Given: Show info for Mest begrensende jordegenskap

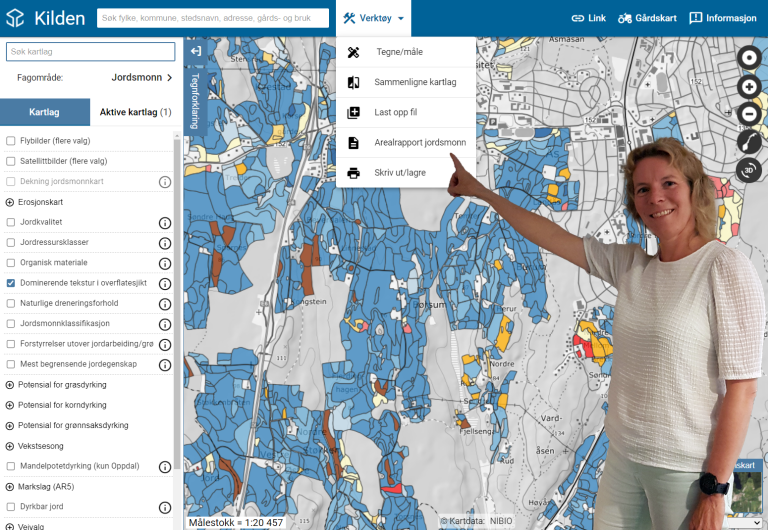Looking at the screenshot, I should click(165, 365).
